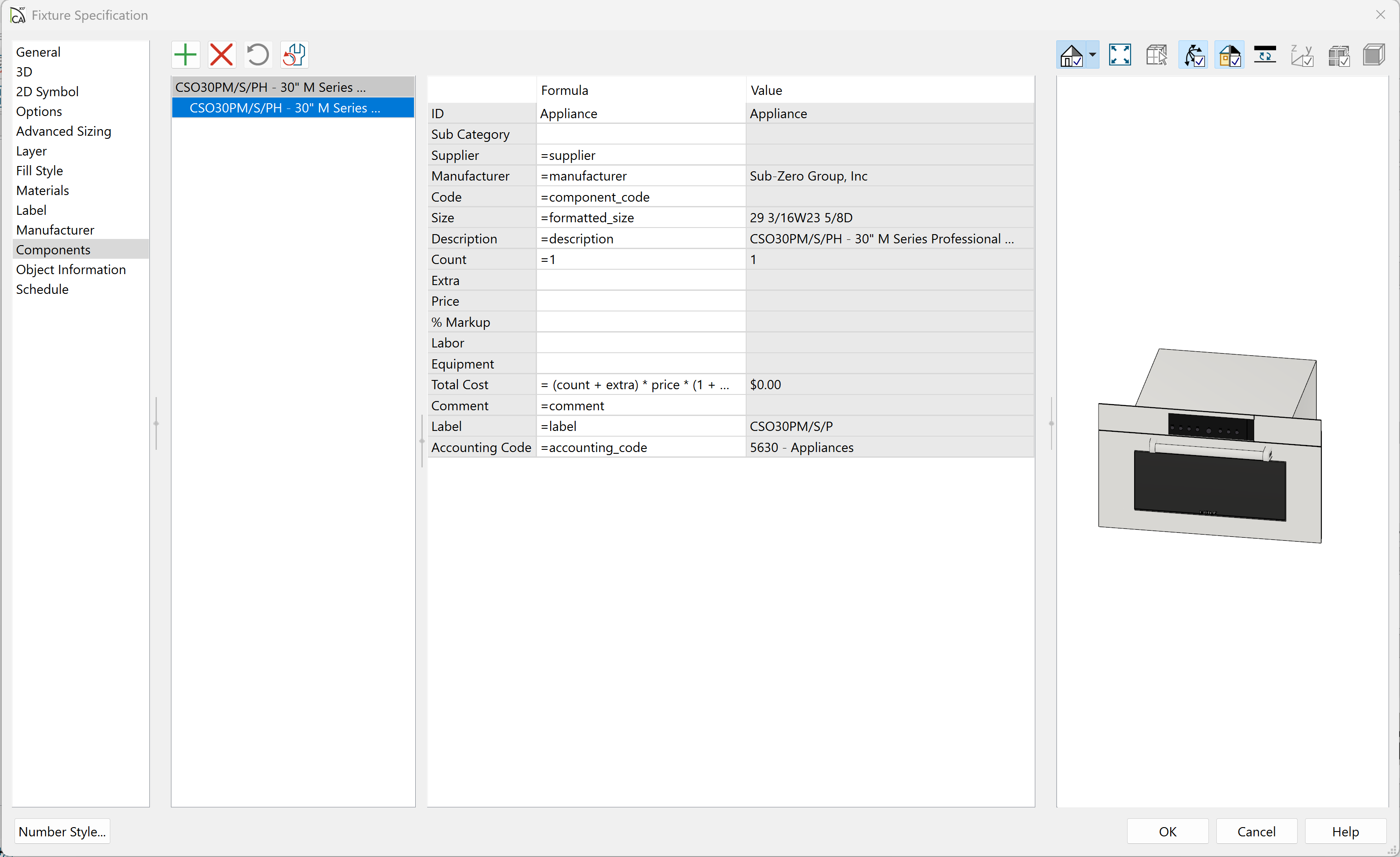The width and height of the screenshot is (1400, 857).
Task: Open the Materials panel
Action: click(x=43, y=190)
